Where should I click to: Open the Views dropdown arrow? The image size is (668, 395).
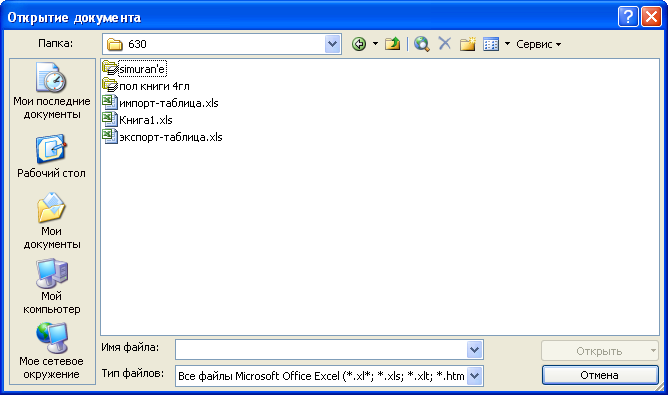point(507,44)
